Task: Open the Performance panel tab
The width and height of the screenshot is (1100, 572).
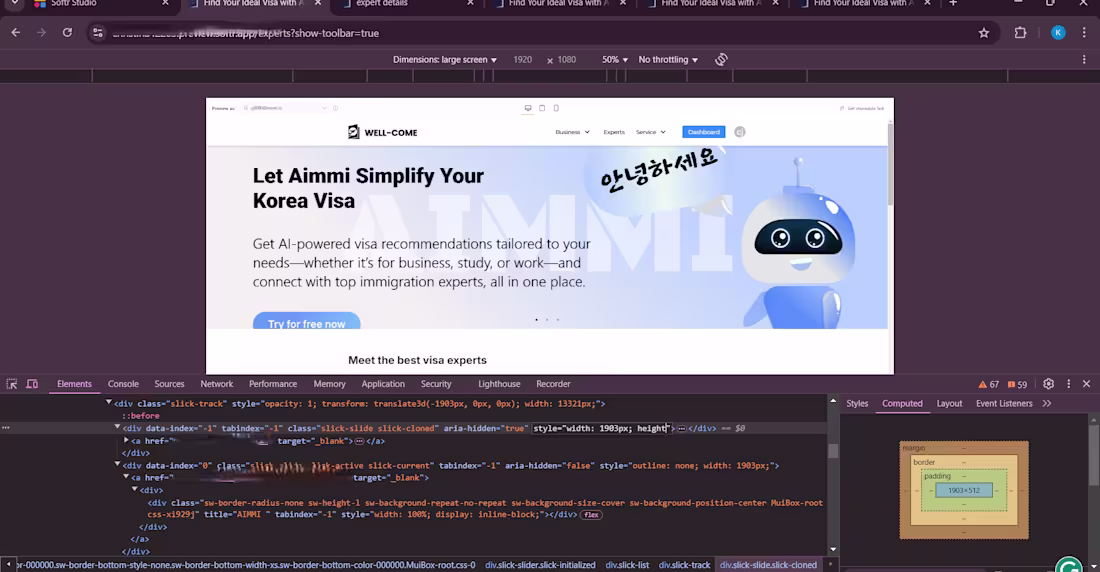Action: pos(273,384)
